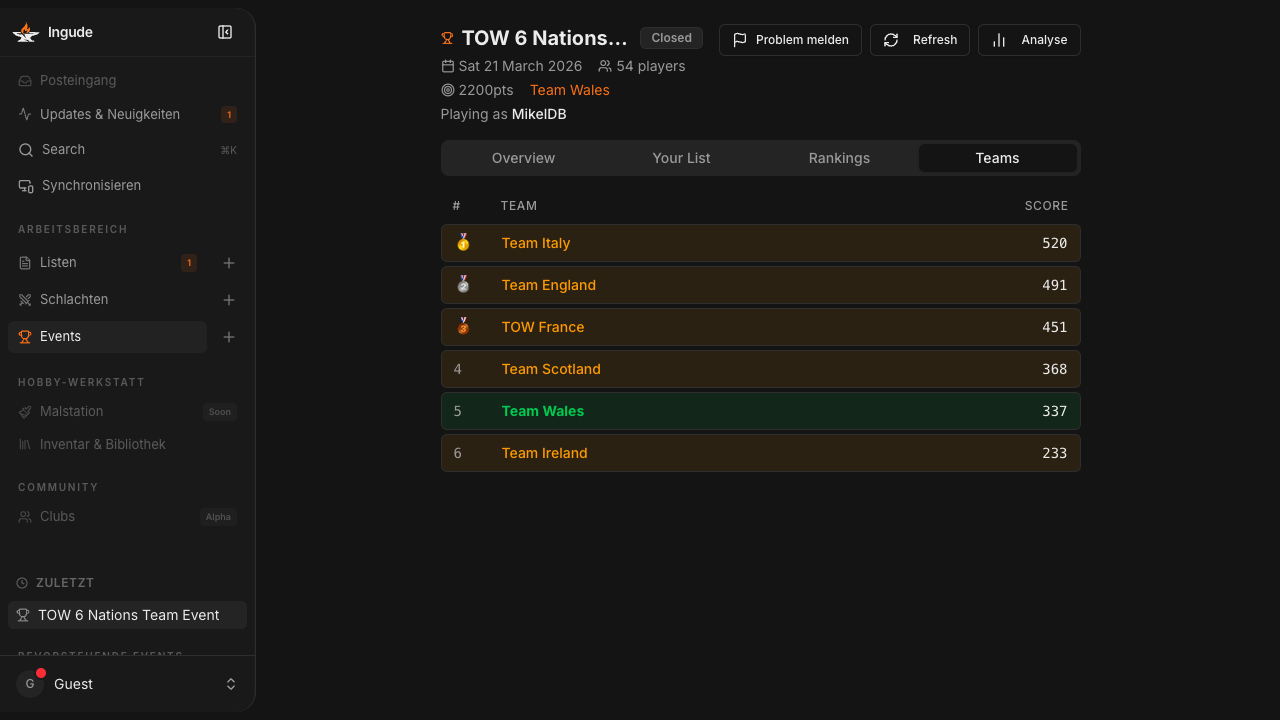Click MikelDB player name
Screen dimensions: 1280x720
(539, 114)
